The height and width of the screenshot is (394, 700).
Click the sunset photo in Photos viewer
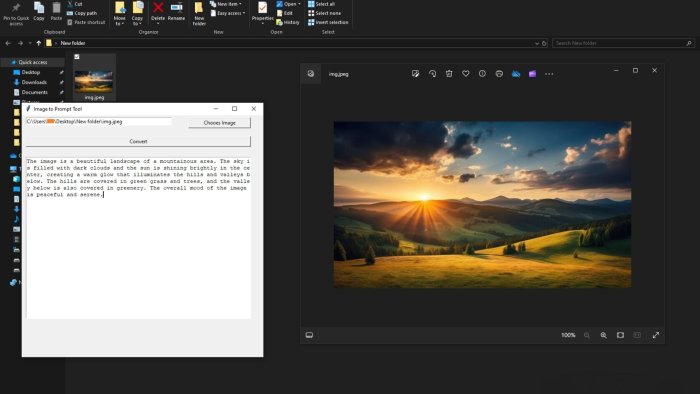pos(482,204)
